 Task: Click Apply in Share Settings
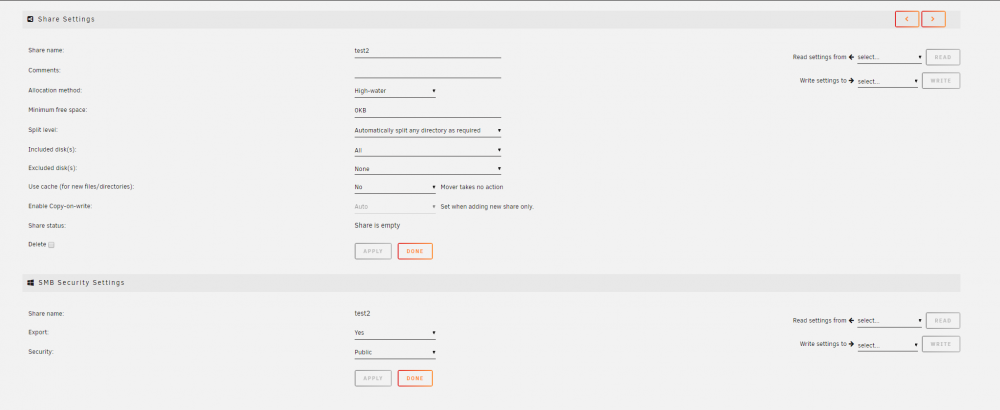[373, 251]
